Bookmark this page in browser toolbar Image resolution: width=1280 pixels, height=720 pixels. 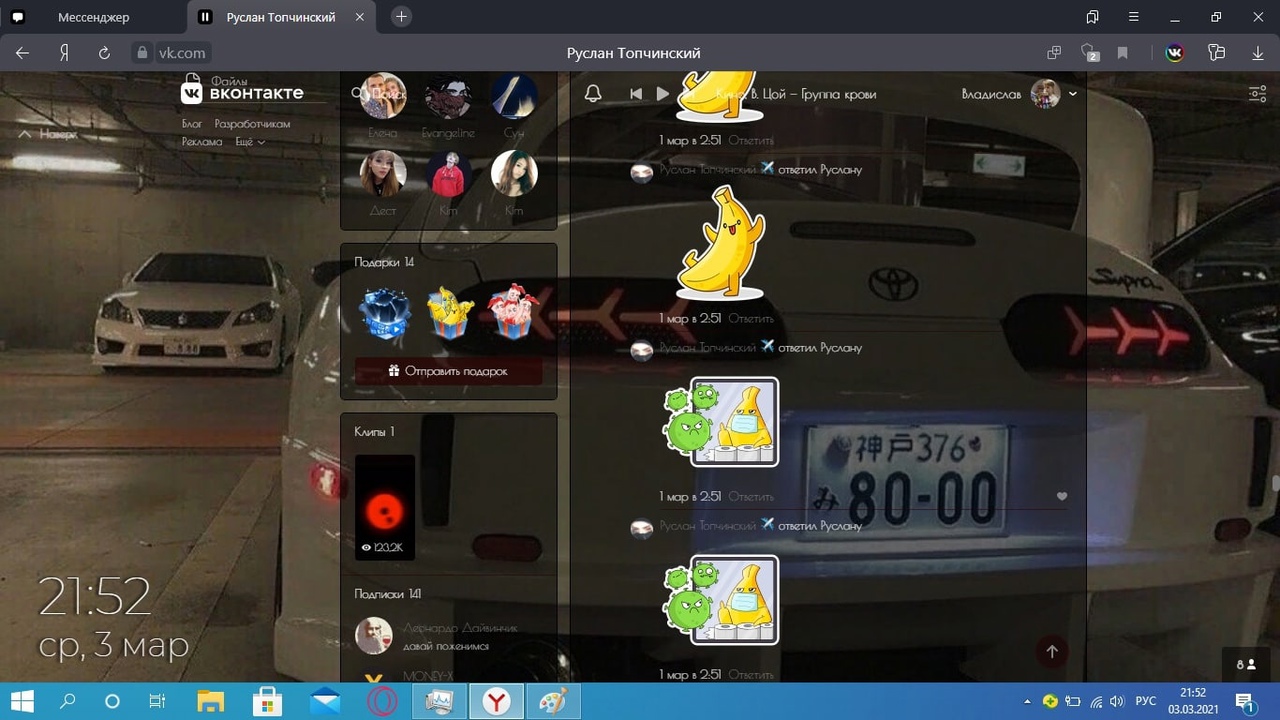tap(1123, 53)
